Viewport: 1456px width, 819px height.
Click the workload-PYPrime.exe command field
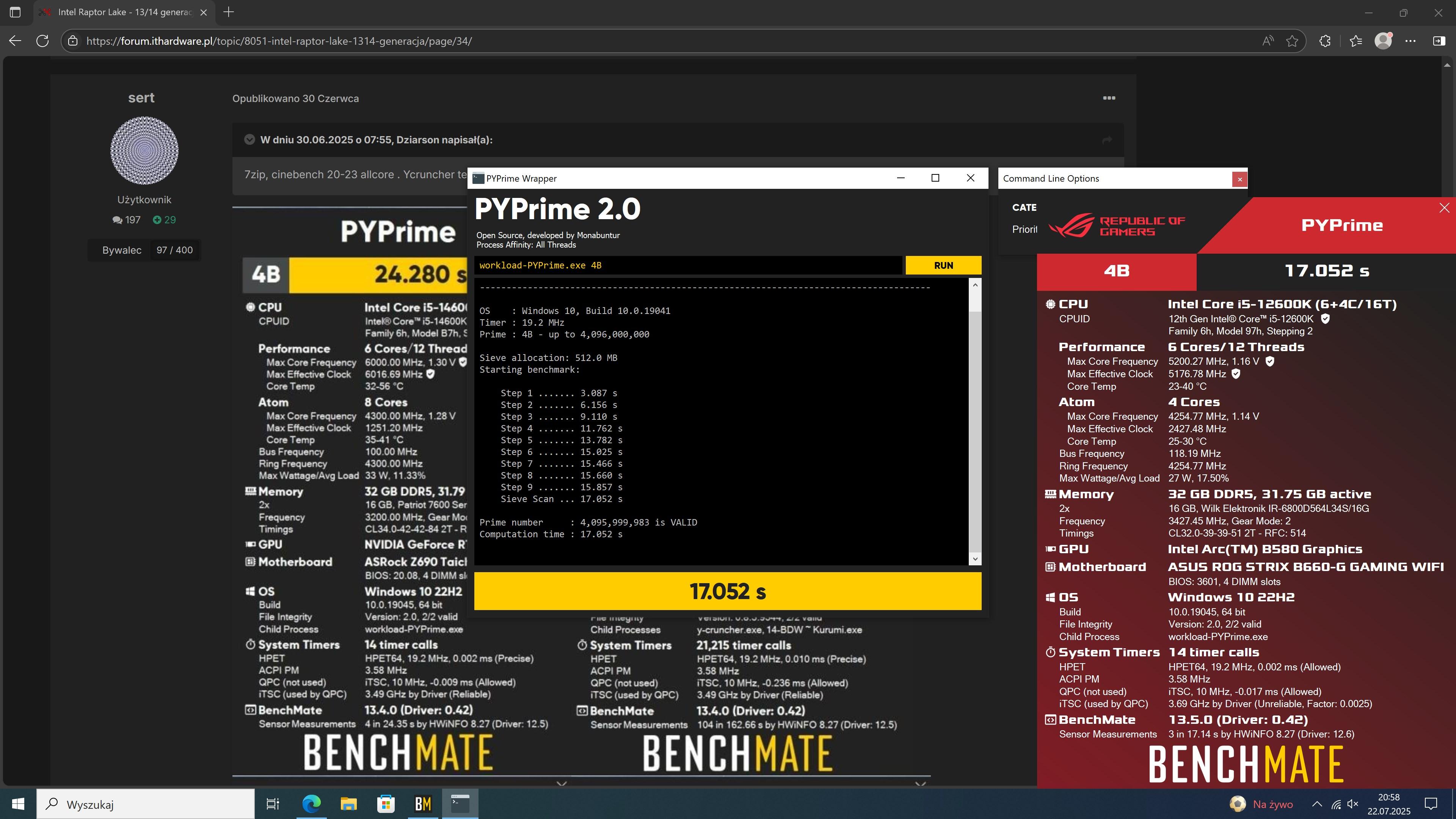pyautogui.click(x=687, y=265)
